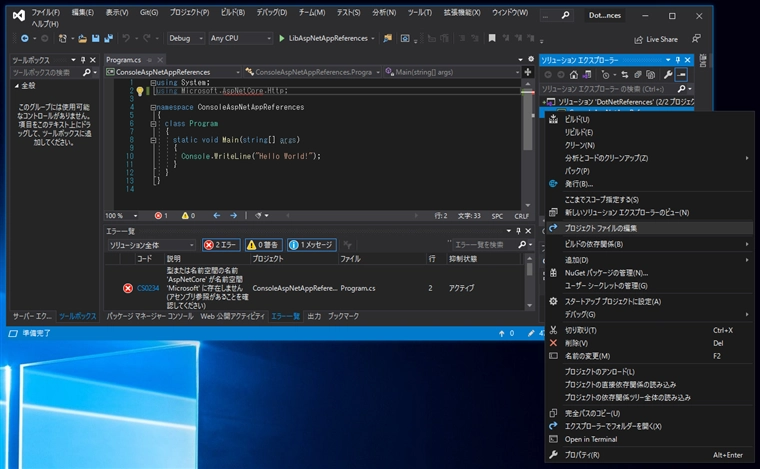Open the CS0234 error code link
760x469 pixels.
(148, 288)
